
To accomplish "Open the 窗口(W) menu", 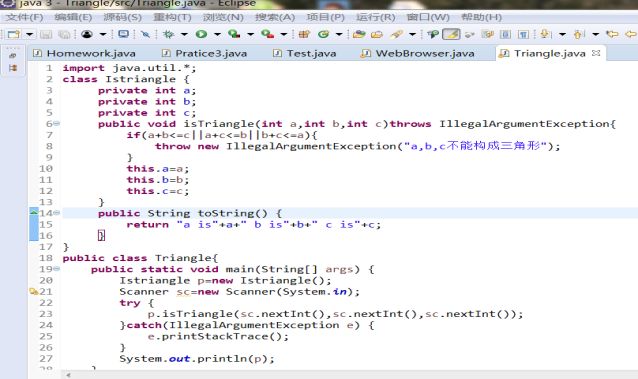I will (428, 17).
